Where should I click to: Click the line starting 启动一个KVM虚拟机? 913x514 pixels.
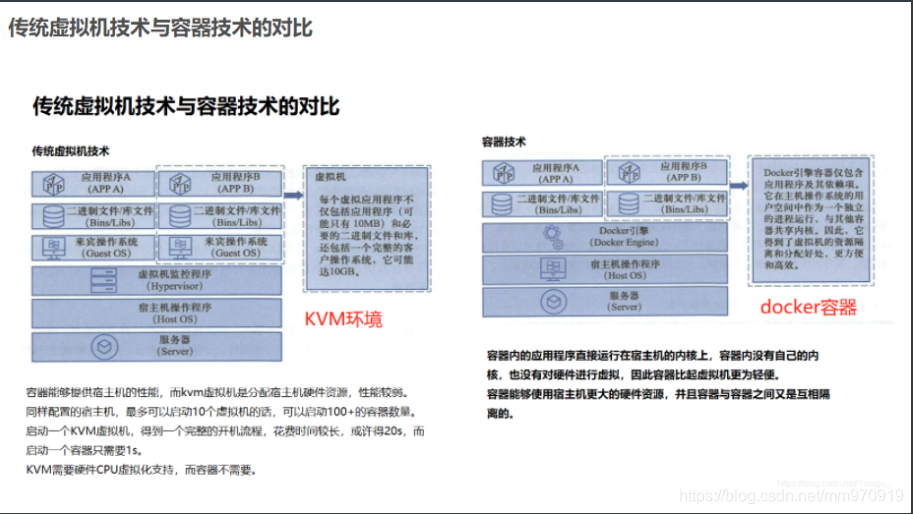click(225, 431)
